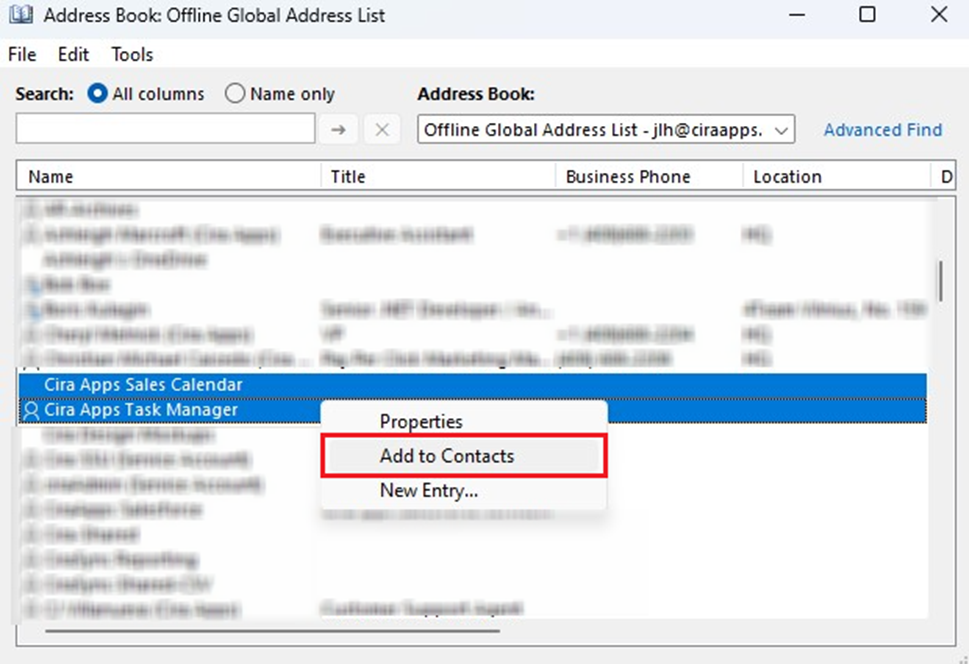Choose Add to Contacts in context menu
The width and height of the screenshot is (969, 664).
464,456
